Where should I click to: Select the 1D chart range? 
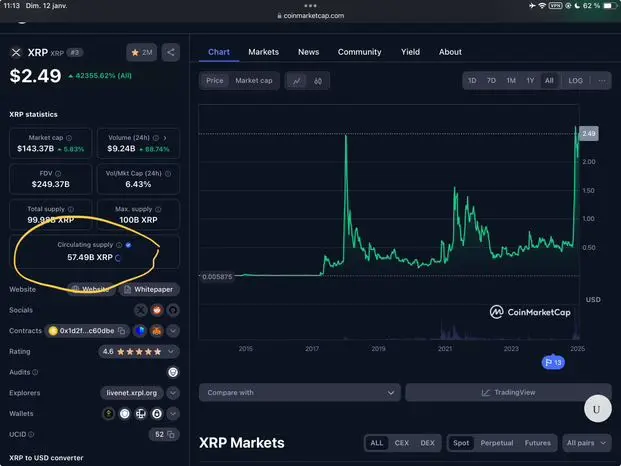(472, 81)
